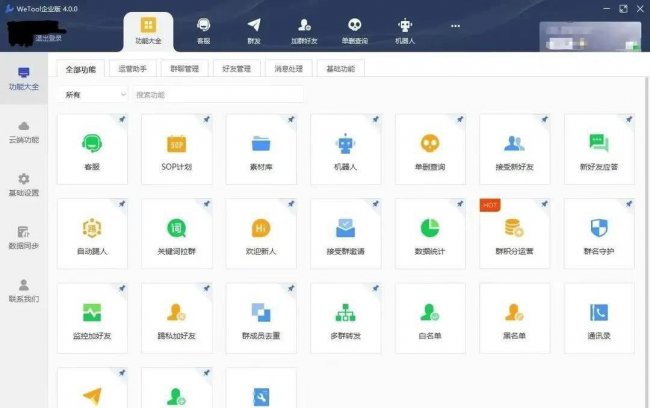Click the vertical scrollbar on the right
Viewport: 650px width, 408px height.
[647, 243]
